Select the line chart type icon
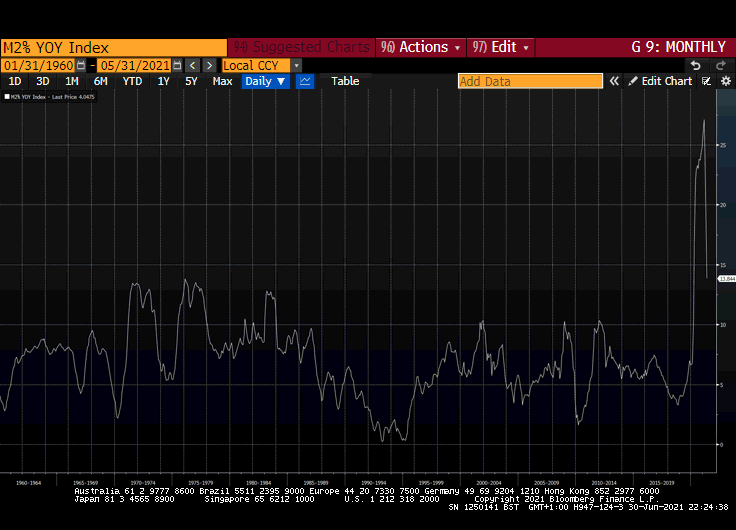Viewport: 736px width, 530px height. click(x=305, y=81)
